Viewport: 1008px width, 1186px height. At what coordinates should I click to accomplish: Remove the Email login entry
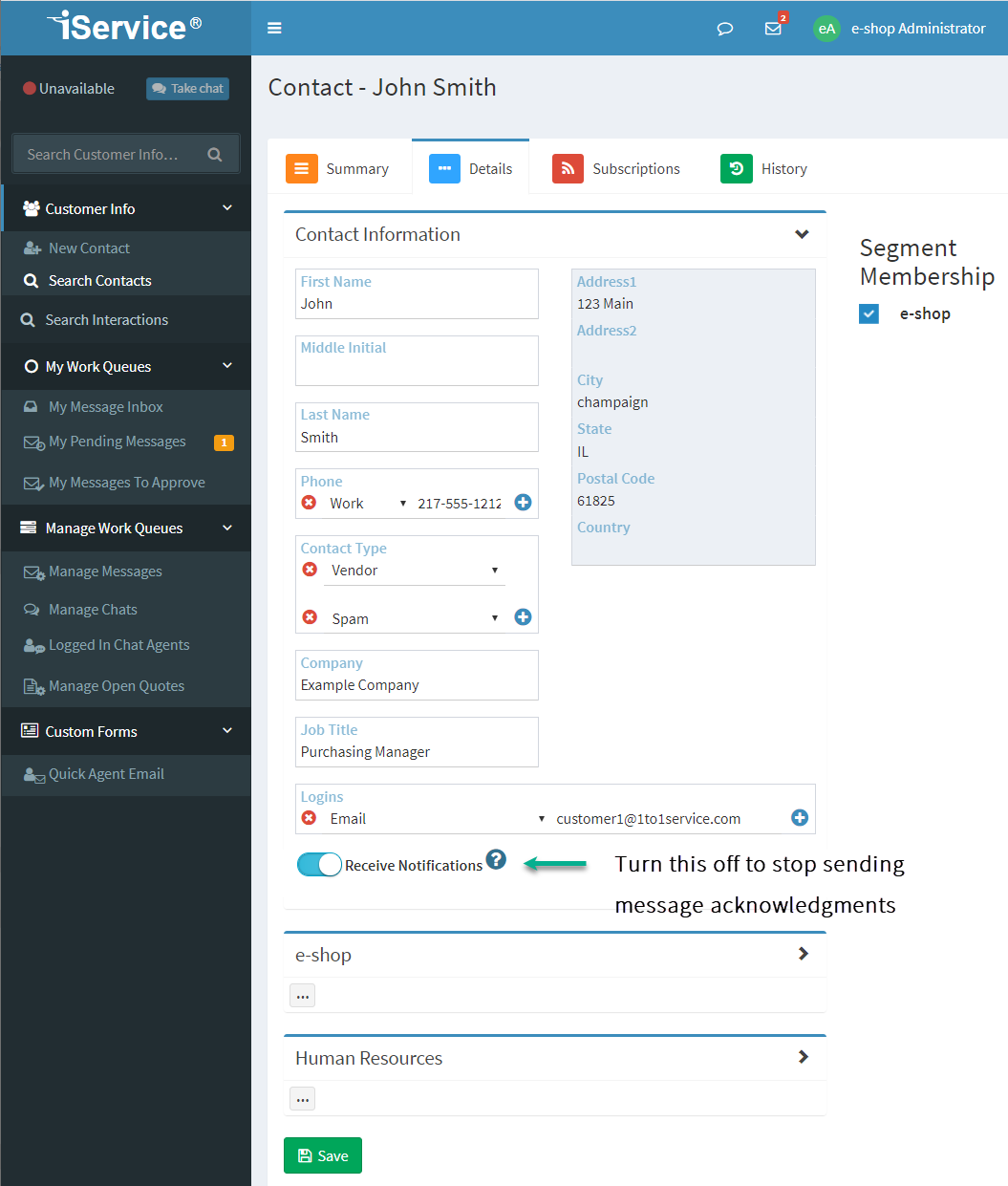[309, 818]
